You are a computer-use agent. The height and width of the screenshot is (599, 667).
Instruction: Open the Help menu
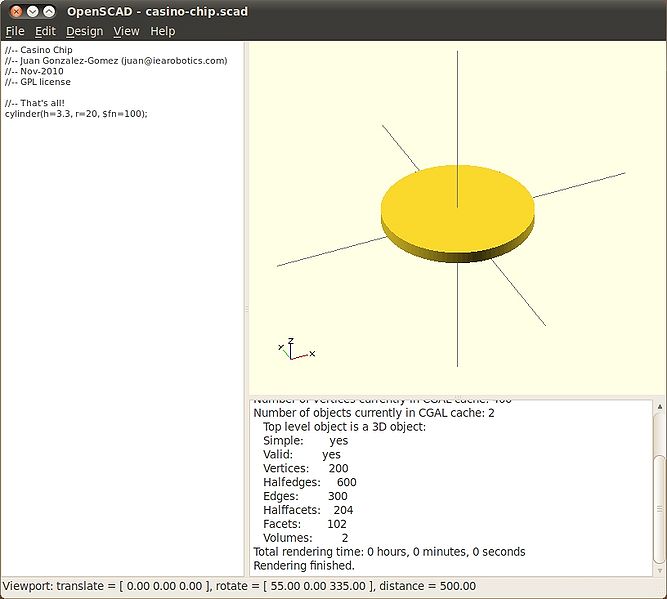point(162,31)
